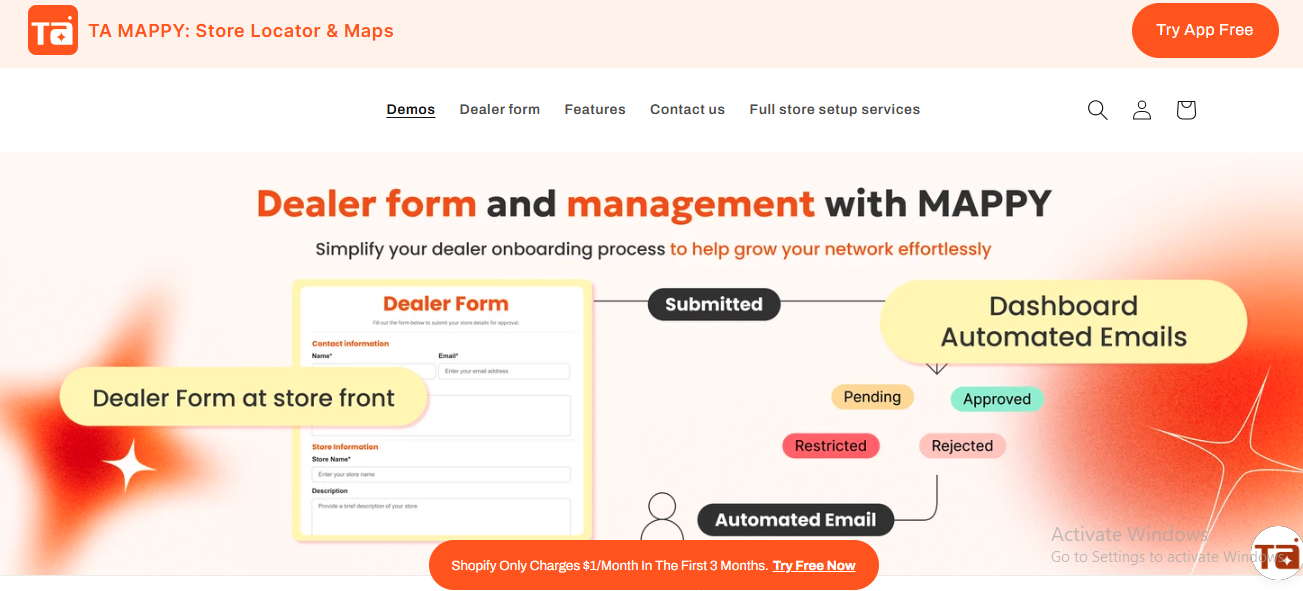The height and width of the screenshot is (591, 1303).
Task: Click the Dashboard Automated Emails bubble
Action: coord(1064,321)
